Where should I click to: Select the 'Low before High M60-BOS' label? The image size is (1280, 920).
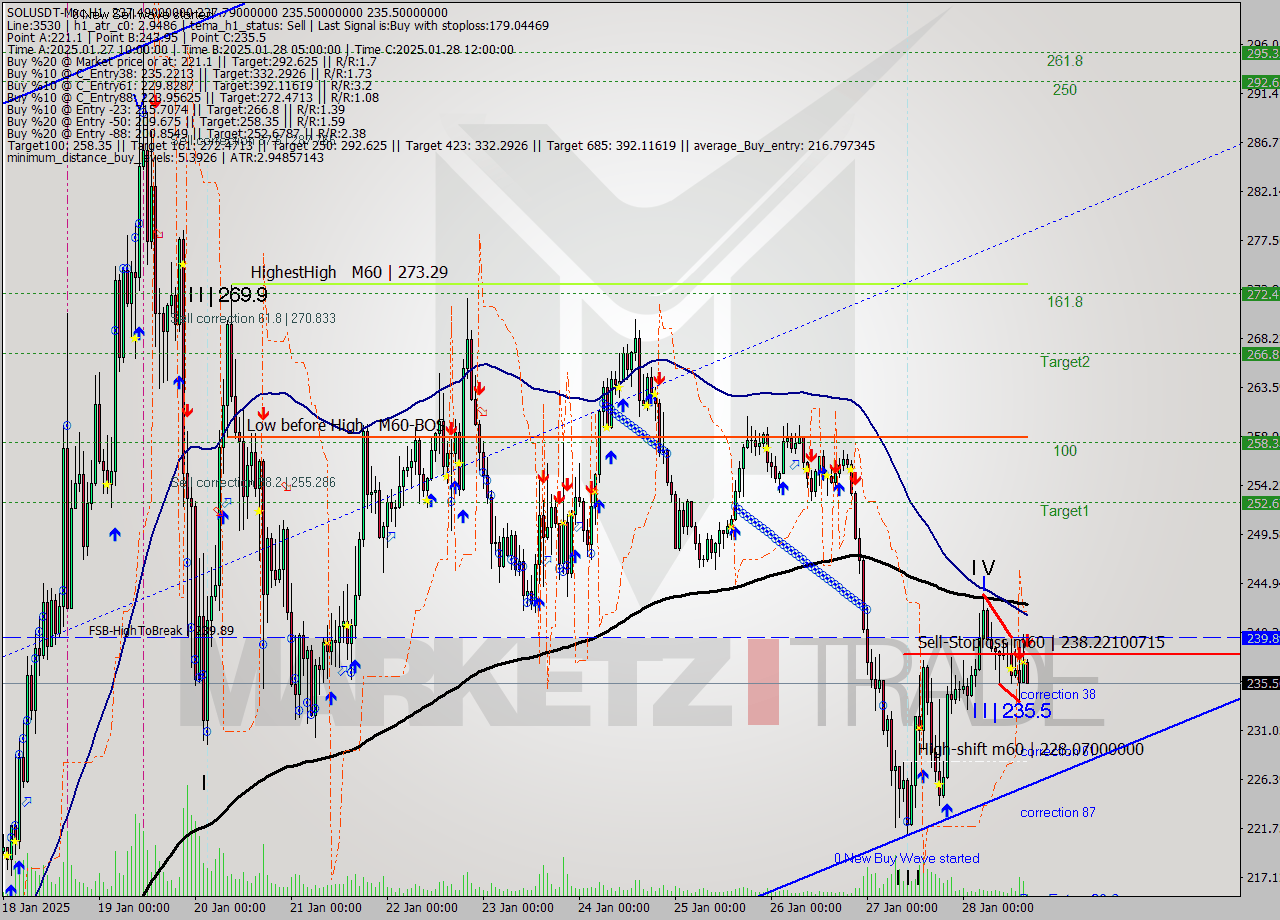pos(345,426)
